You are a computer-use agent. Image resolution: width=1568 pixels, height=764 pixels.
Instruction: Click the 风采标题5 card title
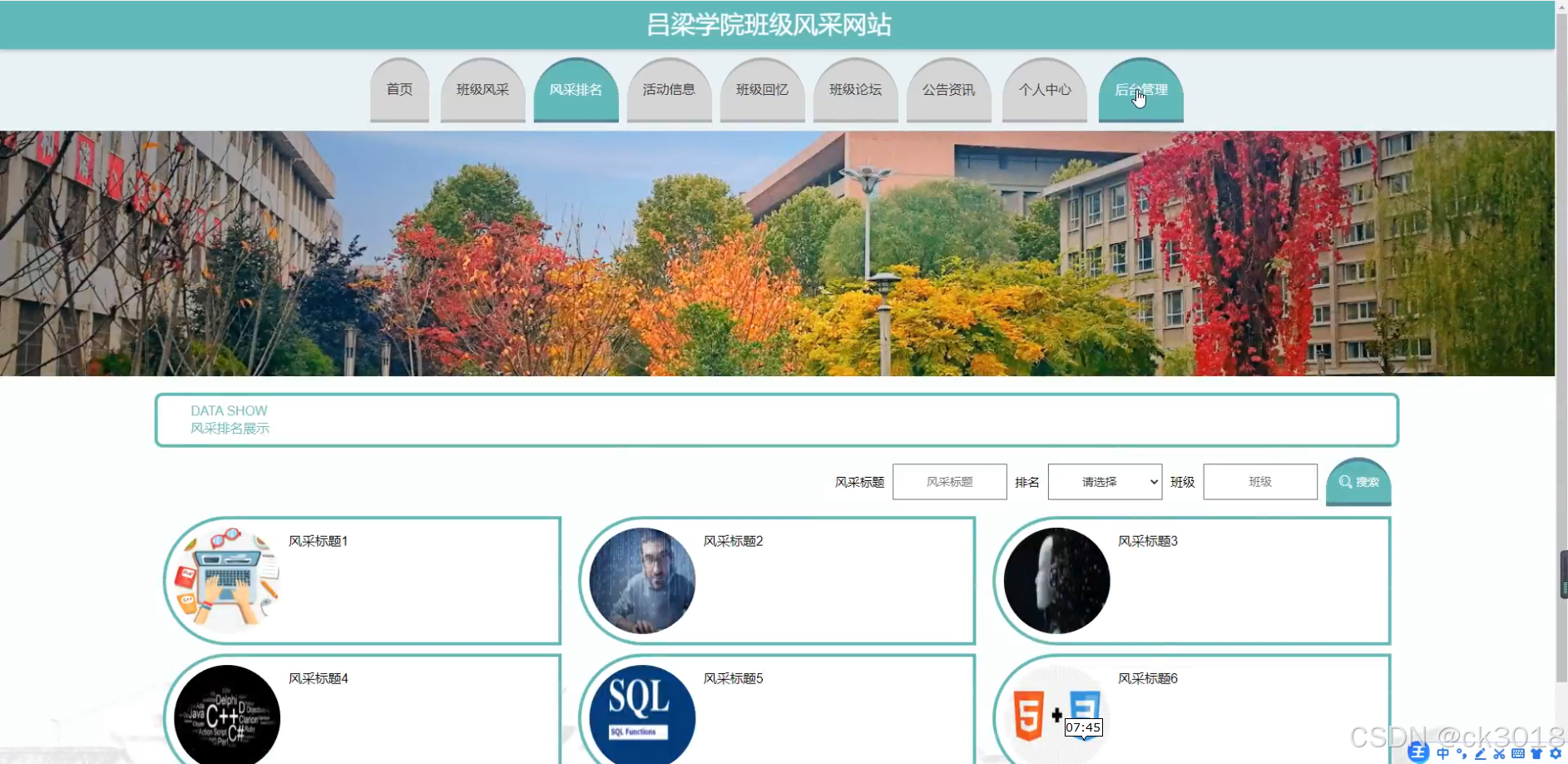point(733,678)
